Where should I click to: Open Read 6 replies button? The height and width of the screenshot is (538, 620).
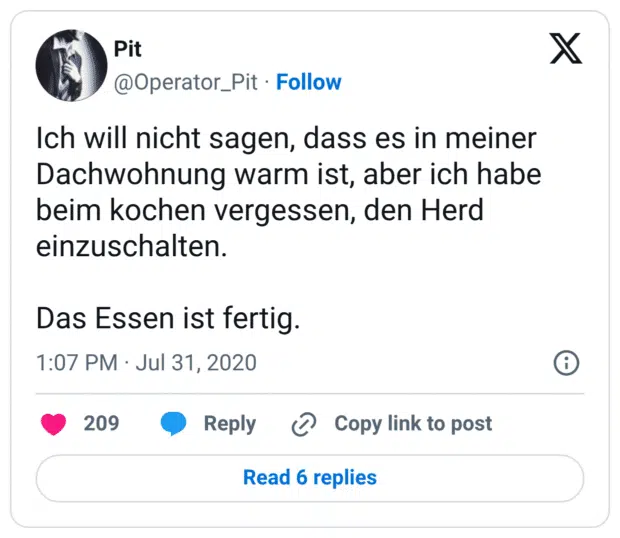(310, 477)
